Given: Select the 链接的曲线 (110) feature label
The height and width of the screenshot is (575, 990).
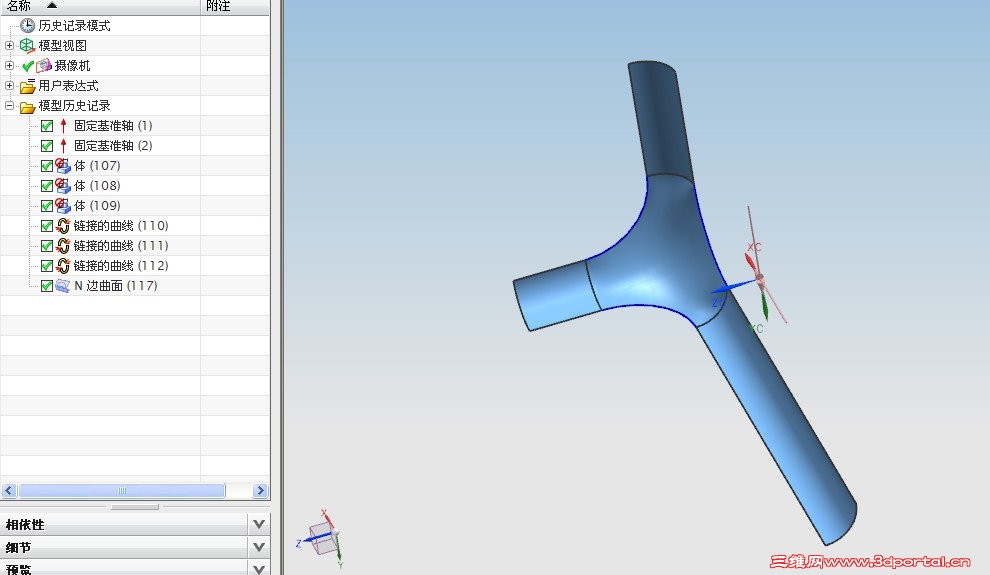Looking at the screenshot, I should coord(121,226).
